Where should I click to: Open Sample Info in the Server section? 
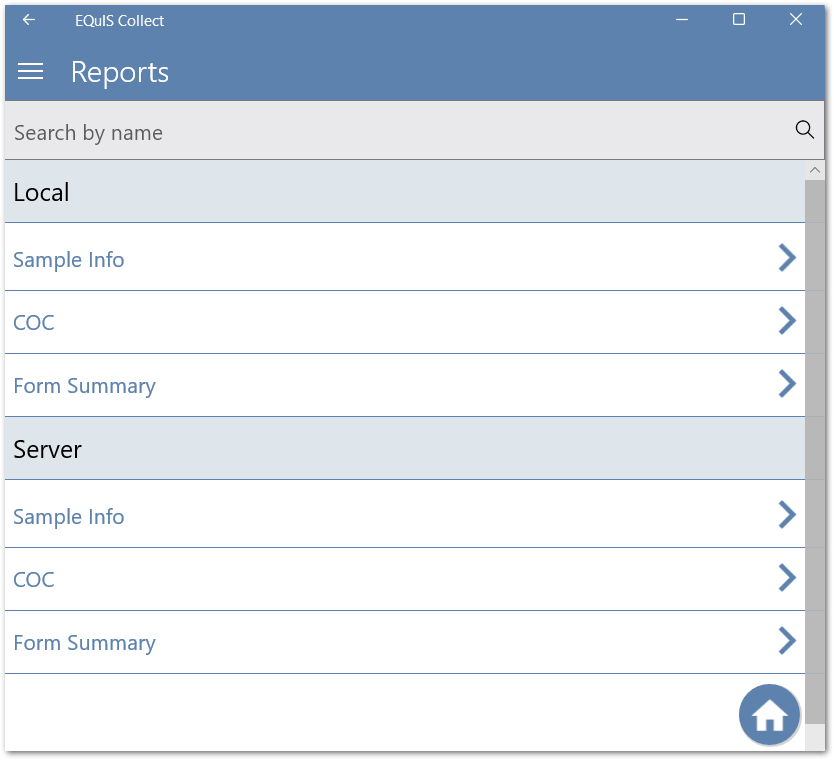point(68,516)
